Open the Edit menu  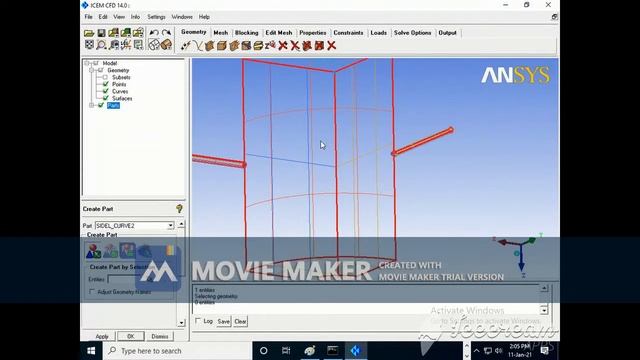(x=103, y=17)
